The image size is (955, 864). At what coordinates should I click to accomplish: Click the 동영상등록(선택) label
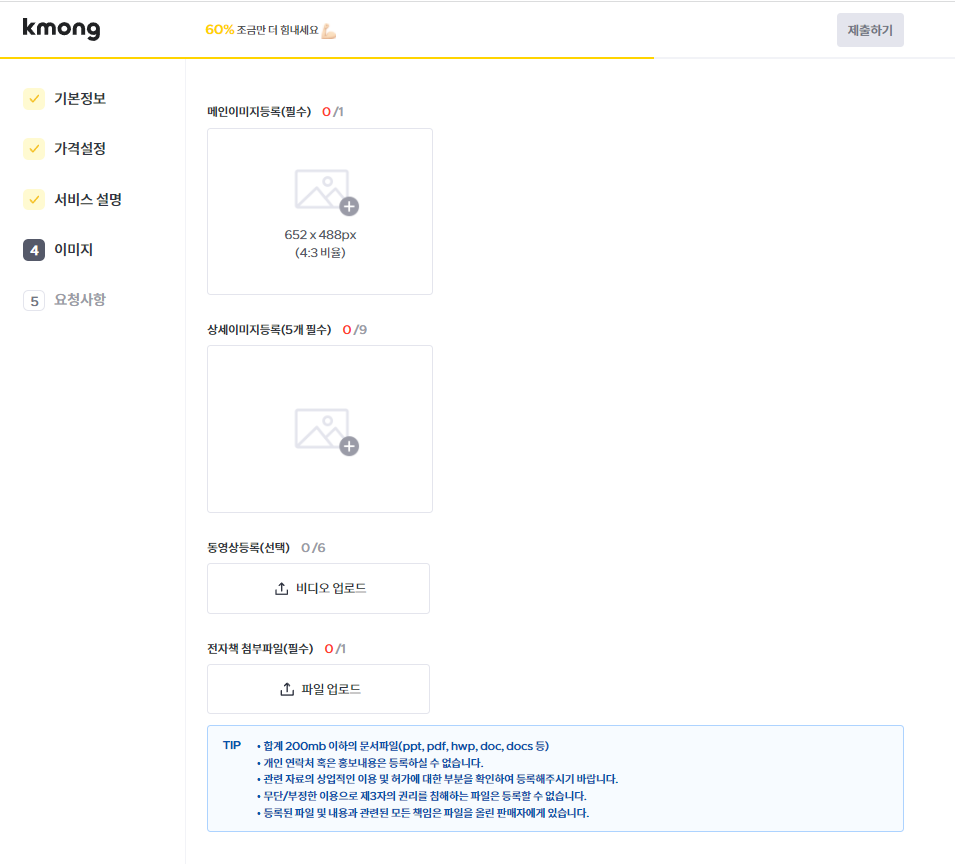pyautogui.click(x=248, y=547)
